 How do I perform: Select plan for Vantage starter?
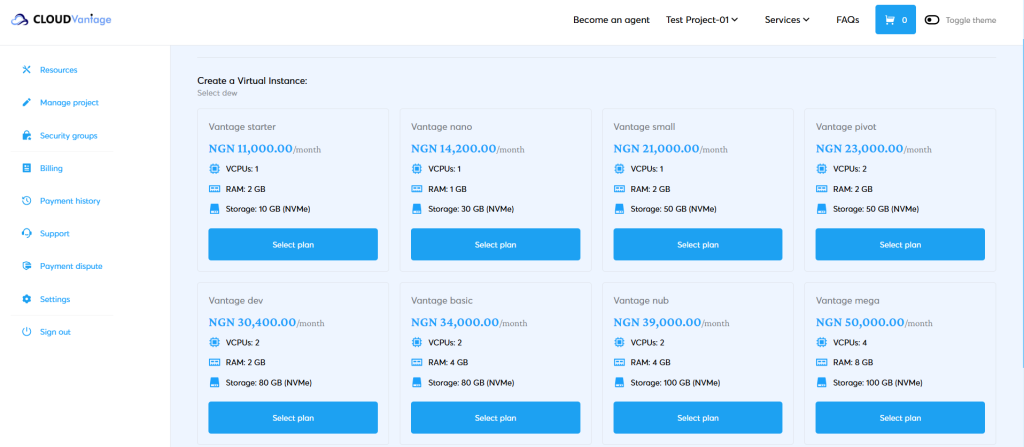pyautogui.click(x=293, y=244)
